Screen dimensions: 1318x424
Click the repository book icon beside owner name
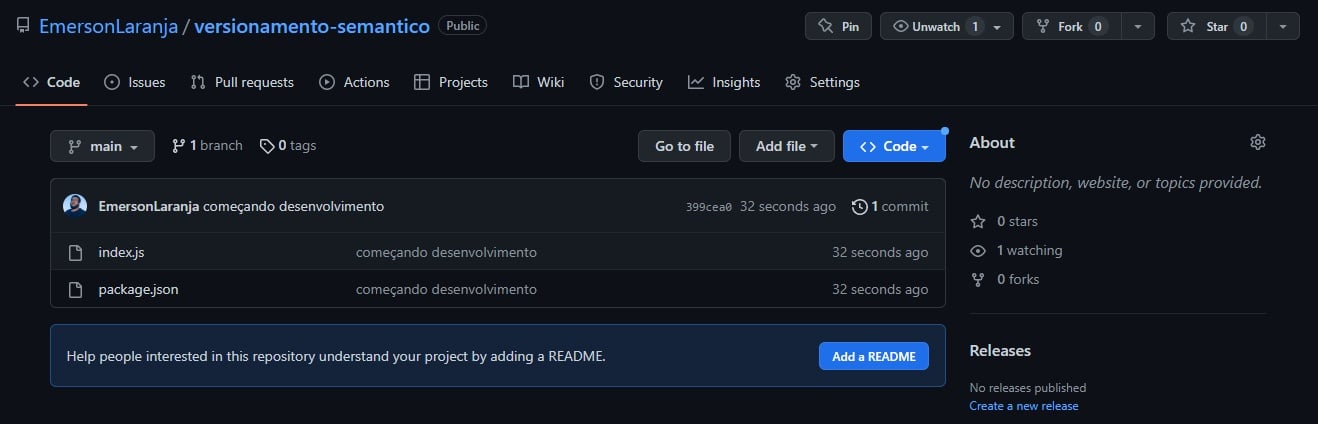click(23, 26)
